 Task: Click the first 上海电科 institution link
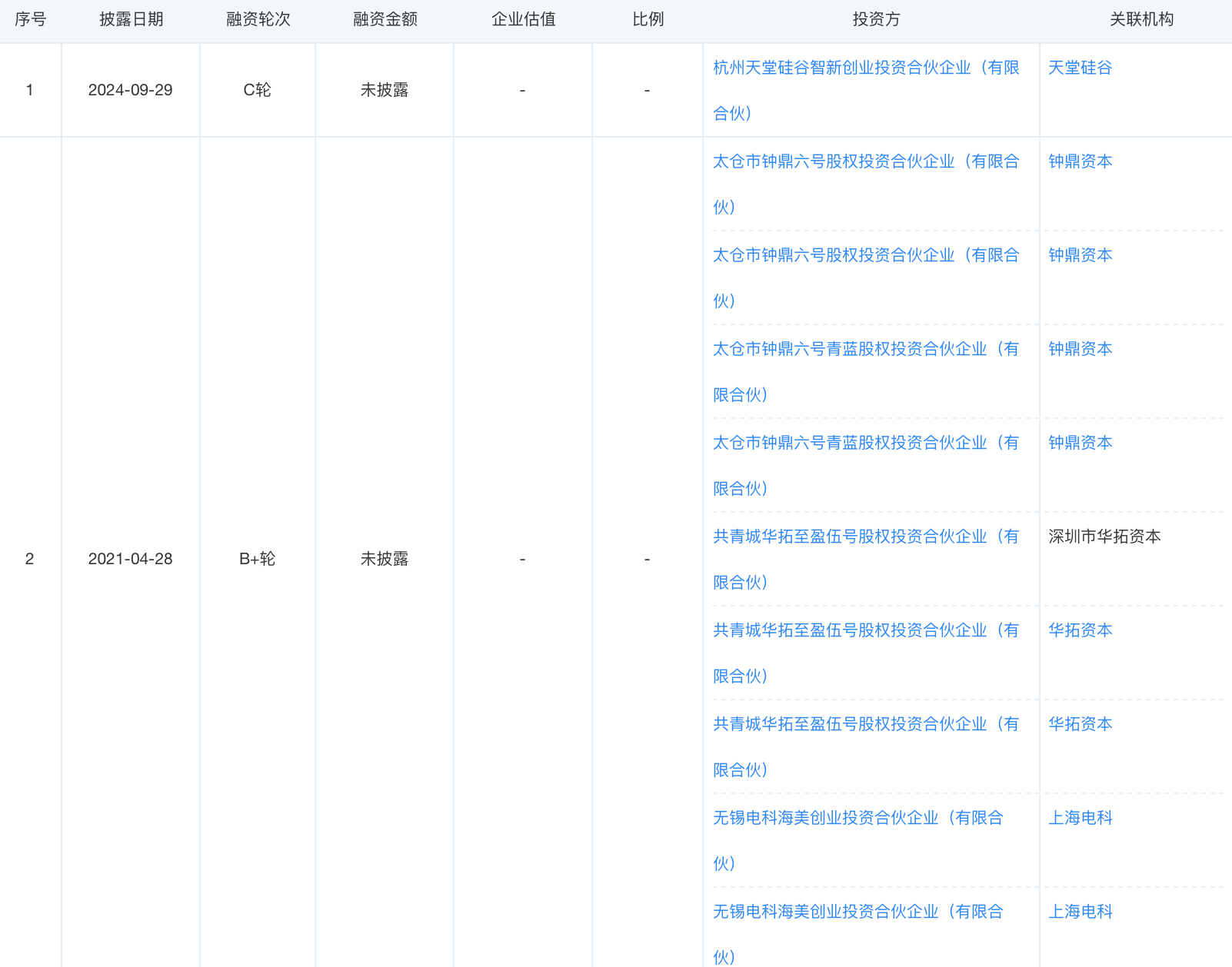tap(1080, 819)
